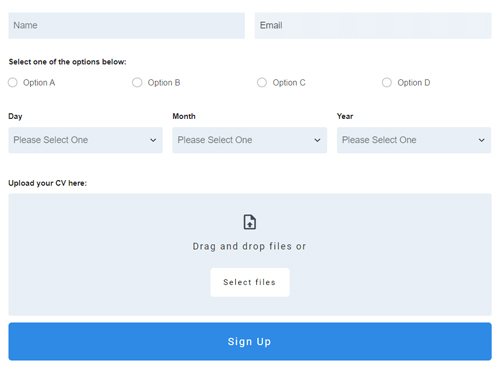Click the Name input field
The height and width of the screenshot is (371, 500).
point(127,26)
